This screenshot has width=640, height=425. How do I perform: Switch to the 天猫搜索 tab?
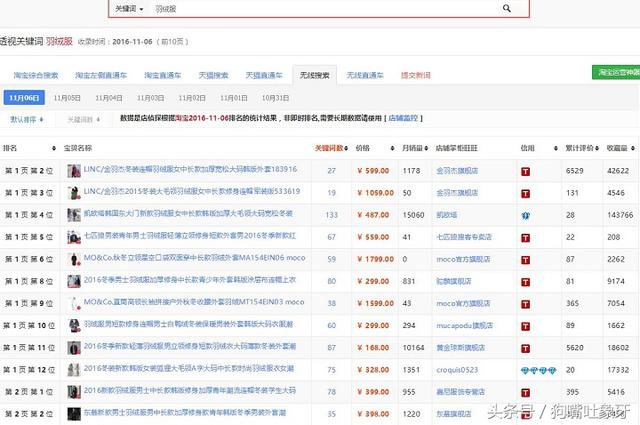pyautogui.click(x=213, y=75)
